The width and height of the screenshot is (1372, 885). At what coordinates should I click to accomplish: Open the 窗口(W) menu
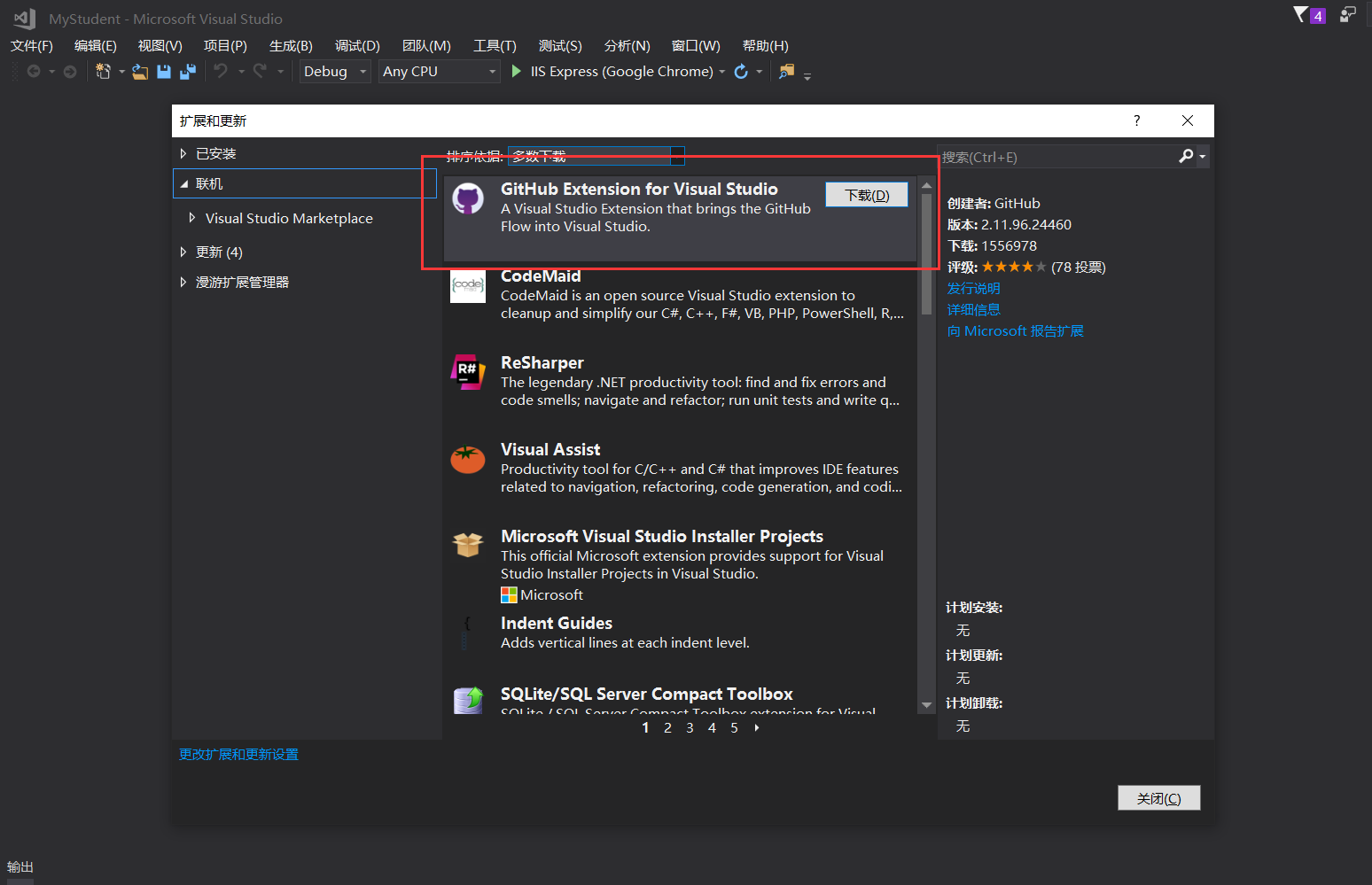pyautogui.click(x=696, y=46)
